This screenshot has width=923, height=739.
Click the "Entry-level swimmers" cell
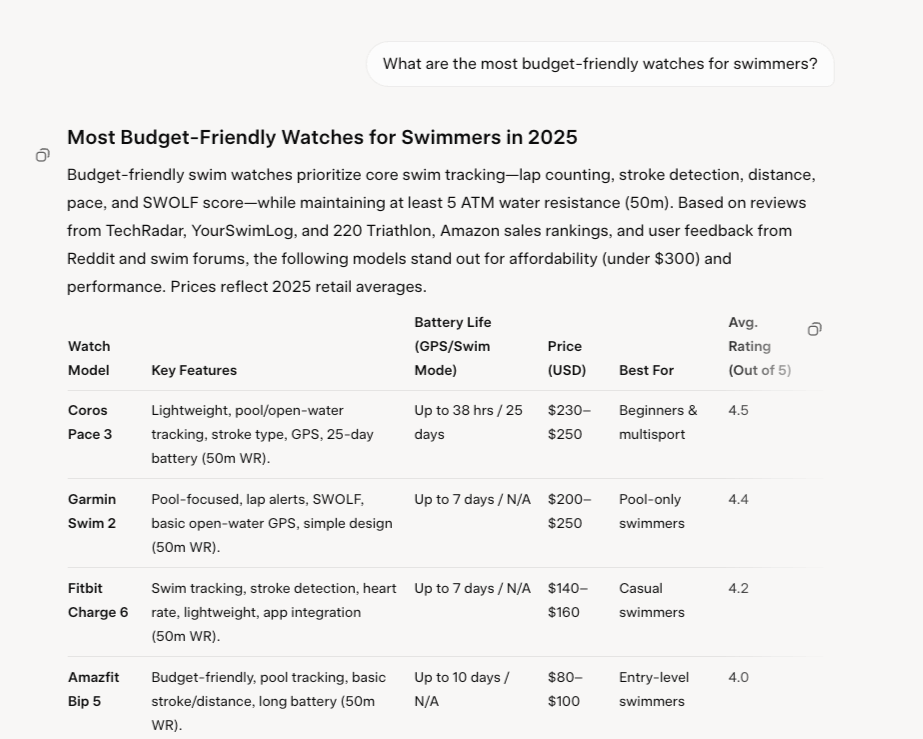pyautogui.click(x=654, y=689)
